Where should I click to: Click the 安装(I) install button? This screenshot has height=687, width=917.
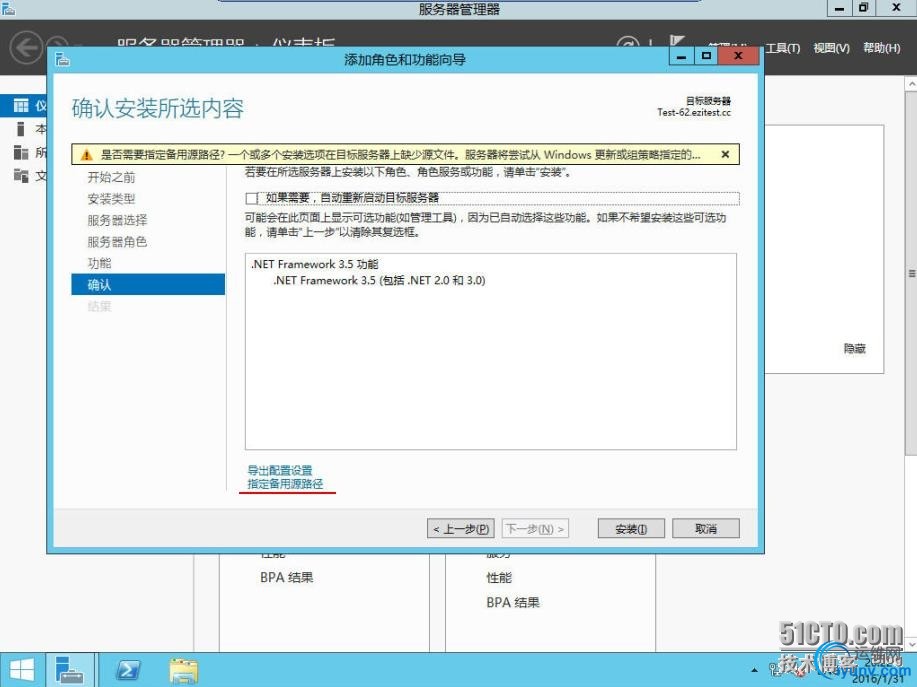[x=631, y=529]
